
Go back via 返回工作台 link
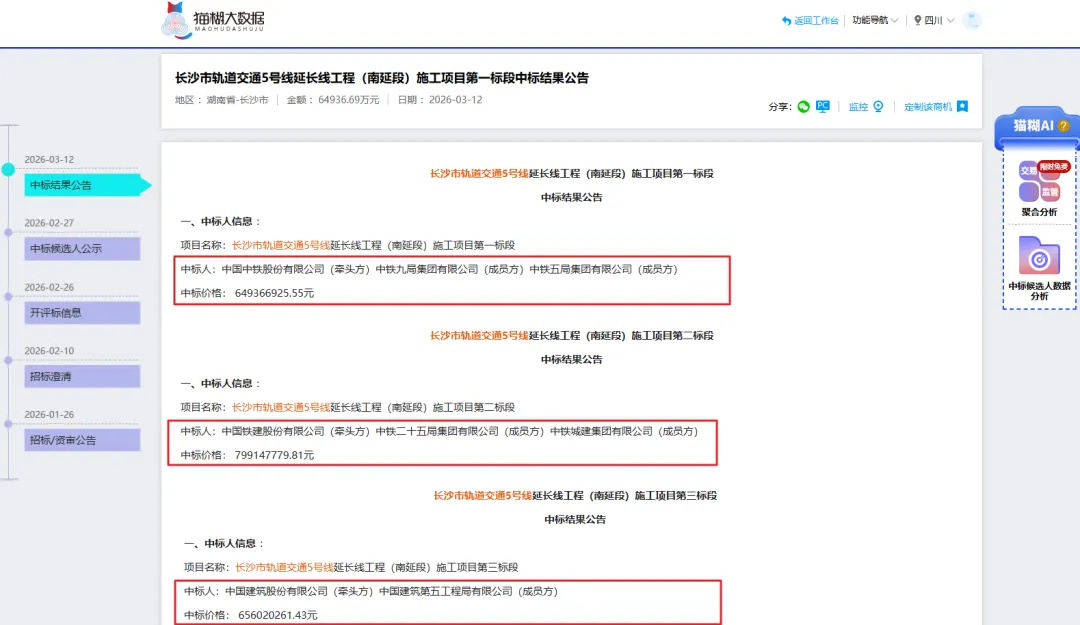pos(810,21)
